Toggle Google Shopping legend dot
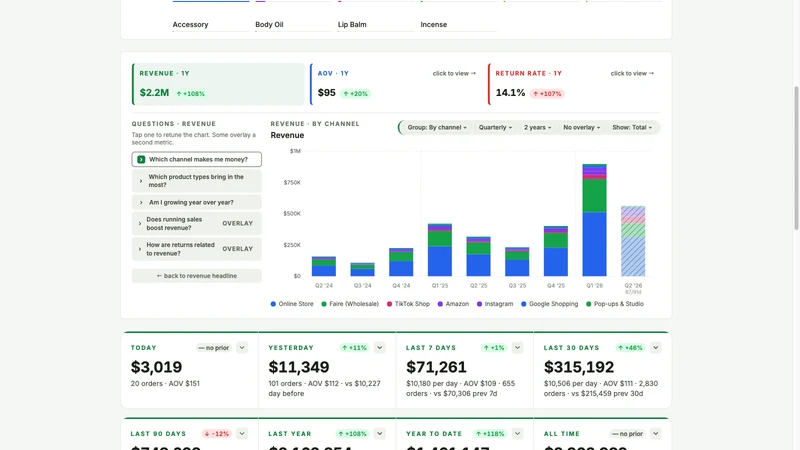 [523, 304]
